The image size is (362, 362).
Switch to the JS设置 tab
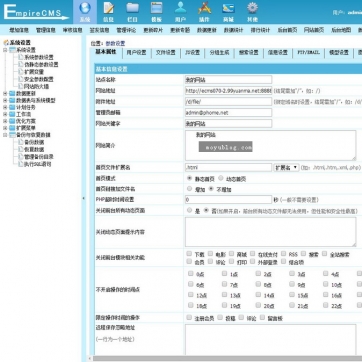(192, 53)
